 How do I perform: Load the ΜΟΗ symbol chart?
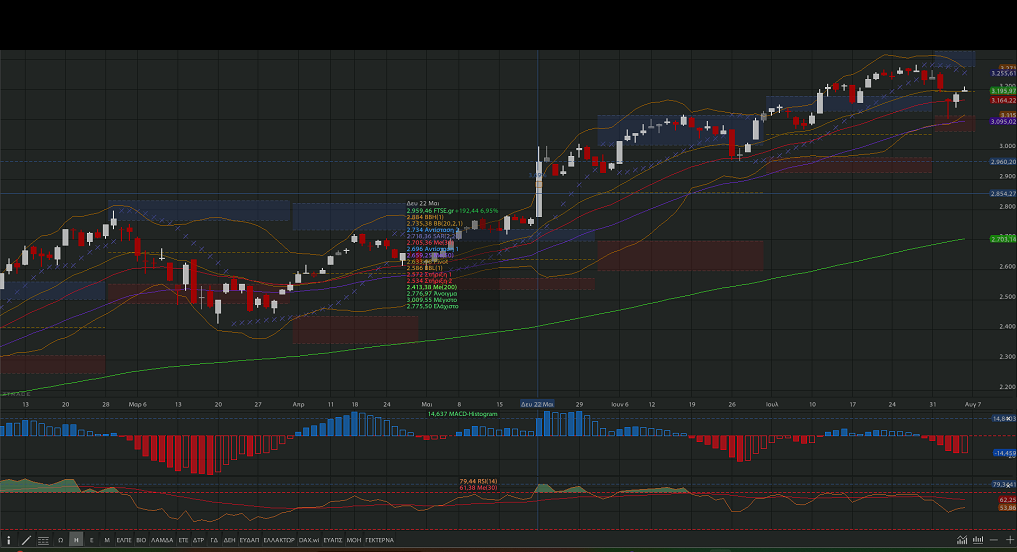353,540
